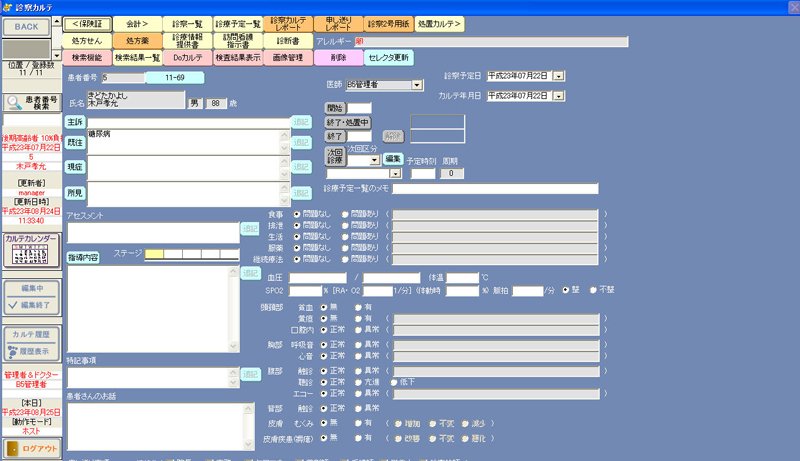This screenshot has height=461, width=800.
Task: Open the 診療予定一覧 tab
Action: pyautogui.click(x=238, y=24)
